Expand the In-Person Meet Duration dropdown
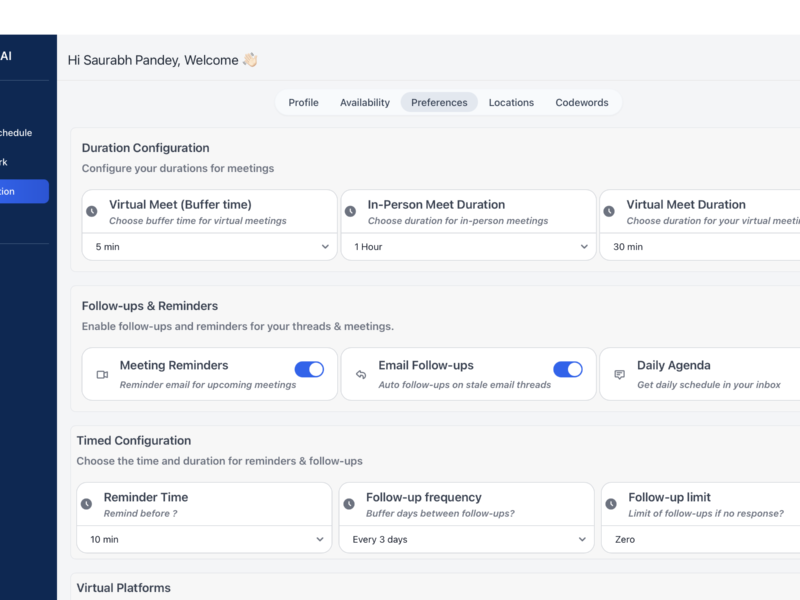 [468, 246]
